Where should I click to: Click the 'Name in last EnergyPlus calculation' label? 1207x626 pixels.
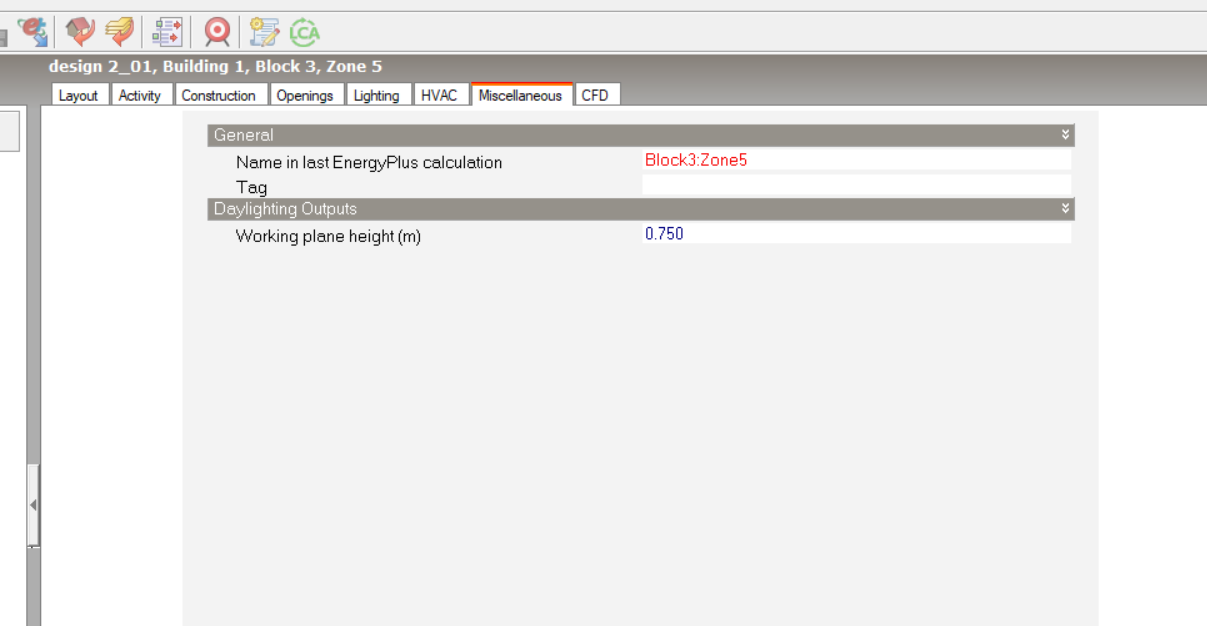pyautogui.click(x=369, y=162)
